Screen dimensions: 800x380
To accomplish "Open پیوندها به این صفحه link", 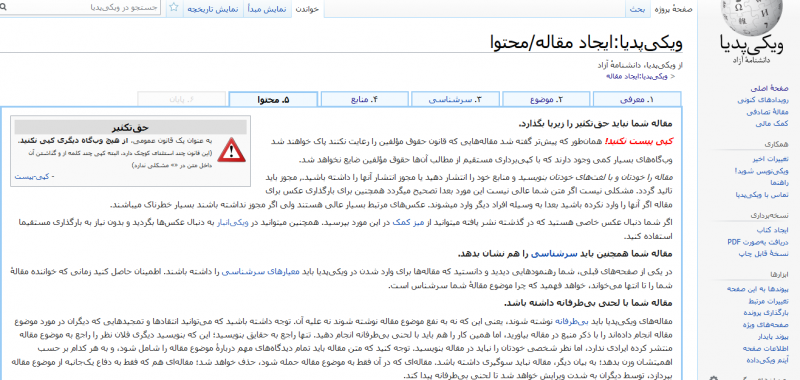I will (x=757, y=289).
